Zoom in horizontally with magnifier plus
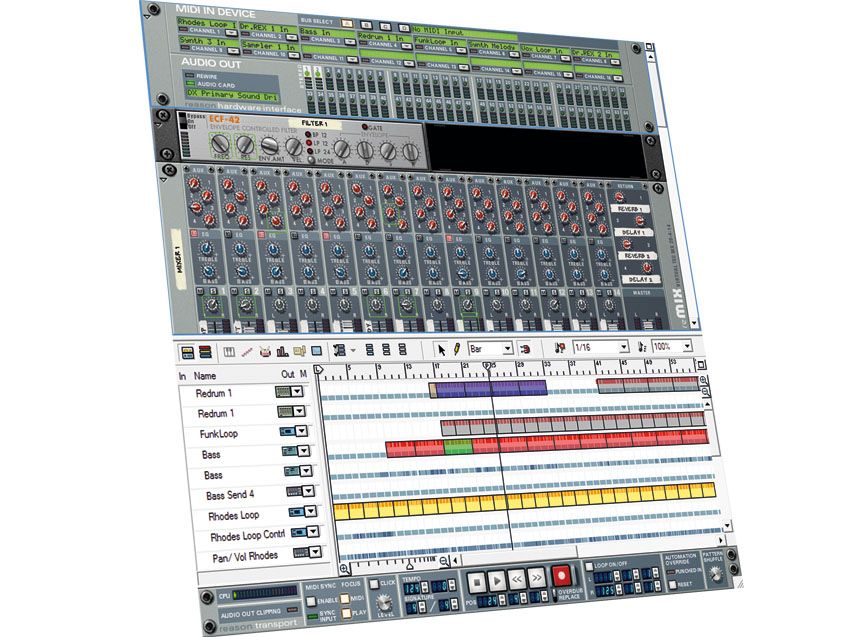The image size is (850, 637). tap(344, 569)
